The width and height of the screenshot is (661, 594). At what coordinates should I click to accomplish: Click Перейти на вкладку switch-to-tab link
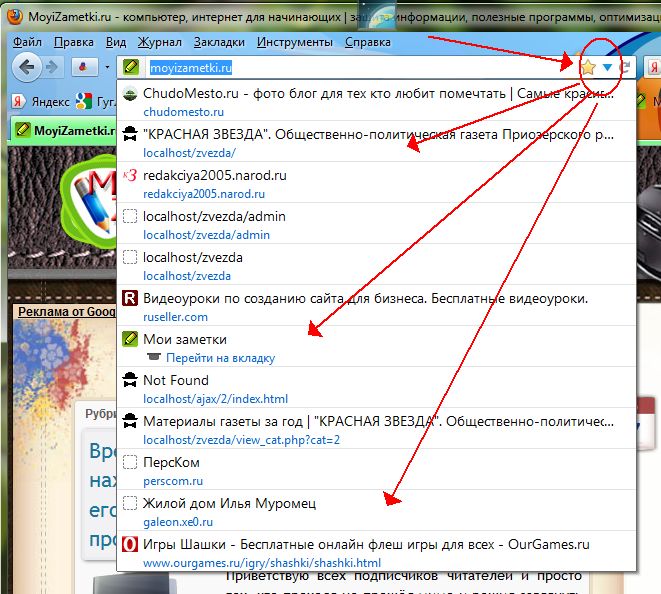click(220, 358)
